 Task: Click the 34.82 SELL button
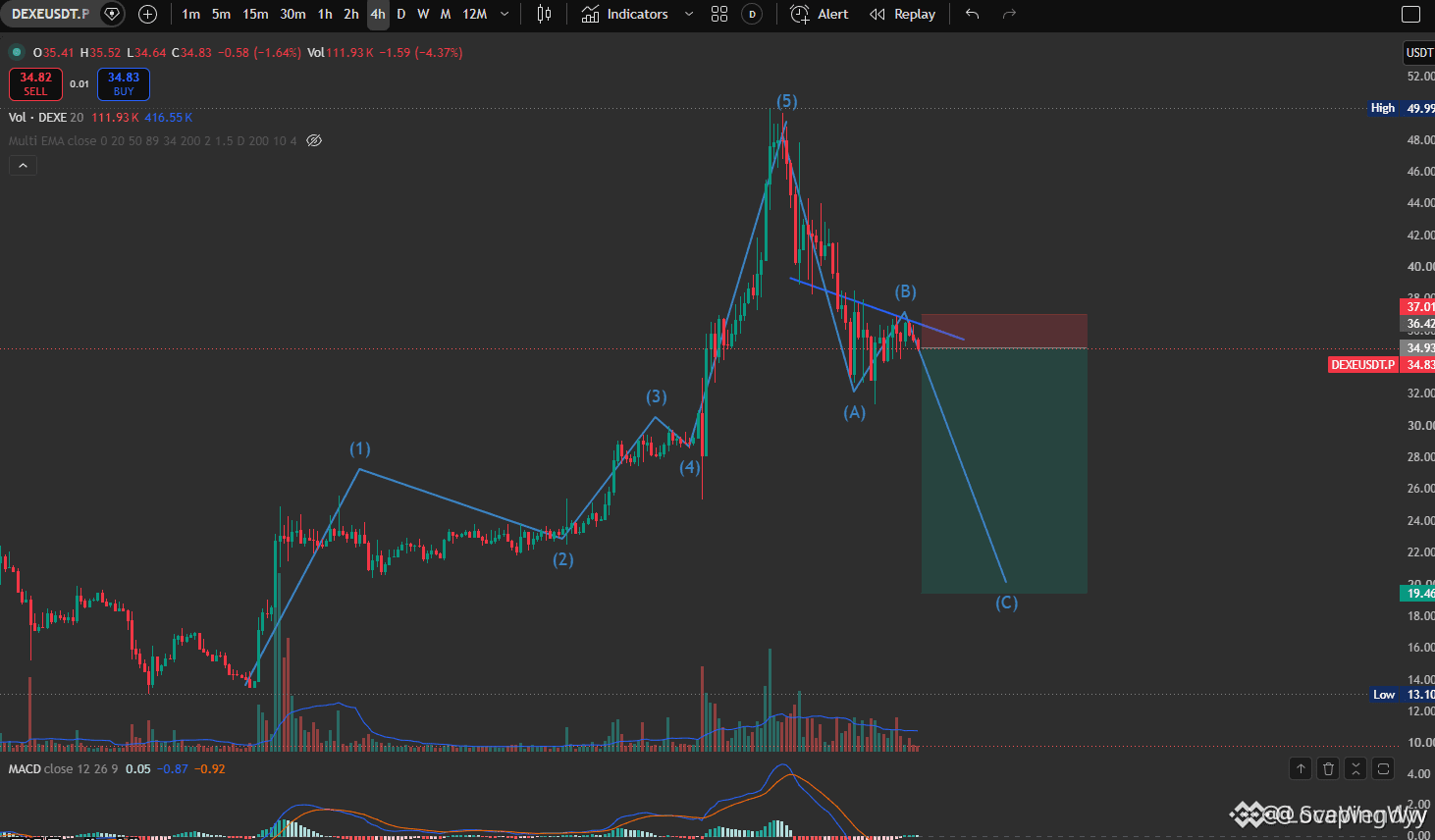pyautogui.click(x=35, y=84)
